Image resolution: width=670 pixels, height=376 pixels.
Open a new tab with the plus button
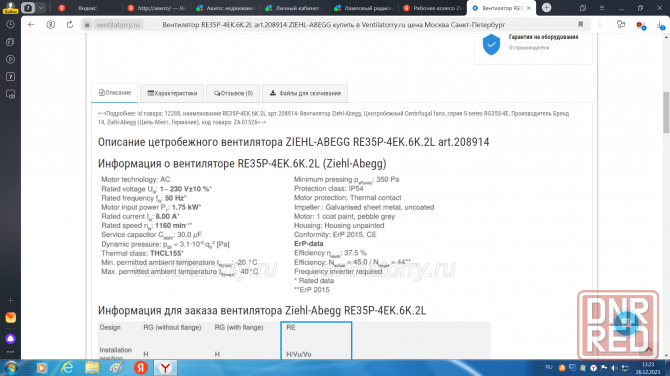(546, 8)
